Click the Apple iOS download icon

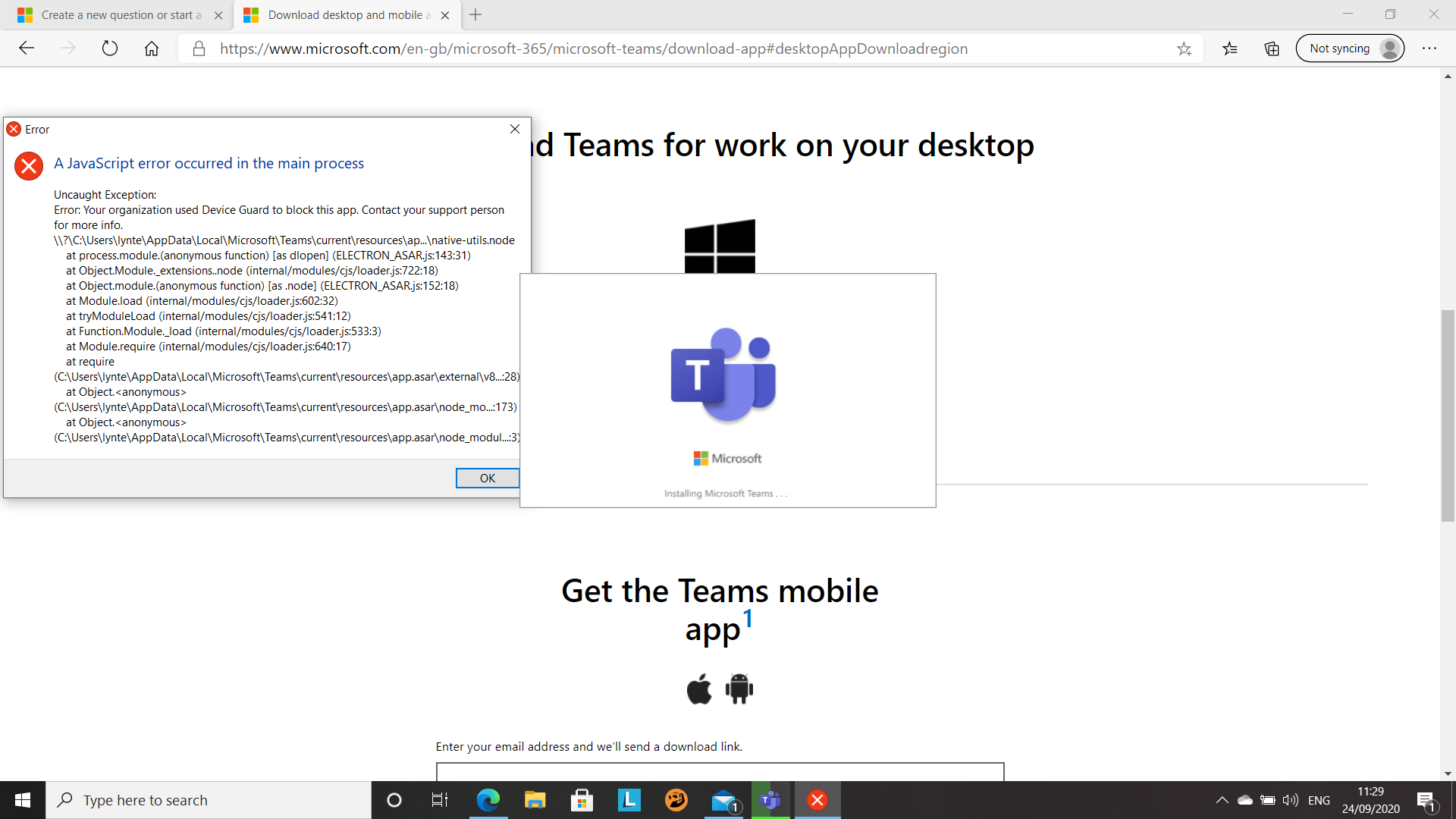[698, 689]
